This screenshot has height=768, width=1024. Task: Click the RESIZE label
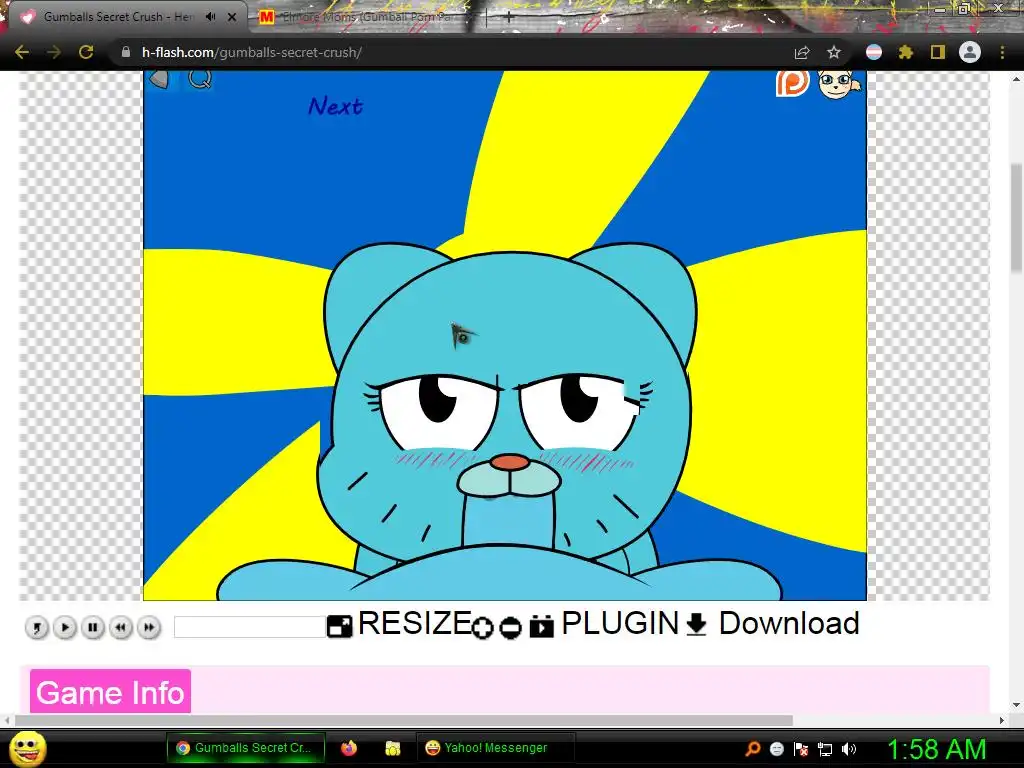click(x=415, y=623)
